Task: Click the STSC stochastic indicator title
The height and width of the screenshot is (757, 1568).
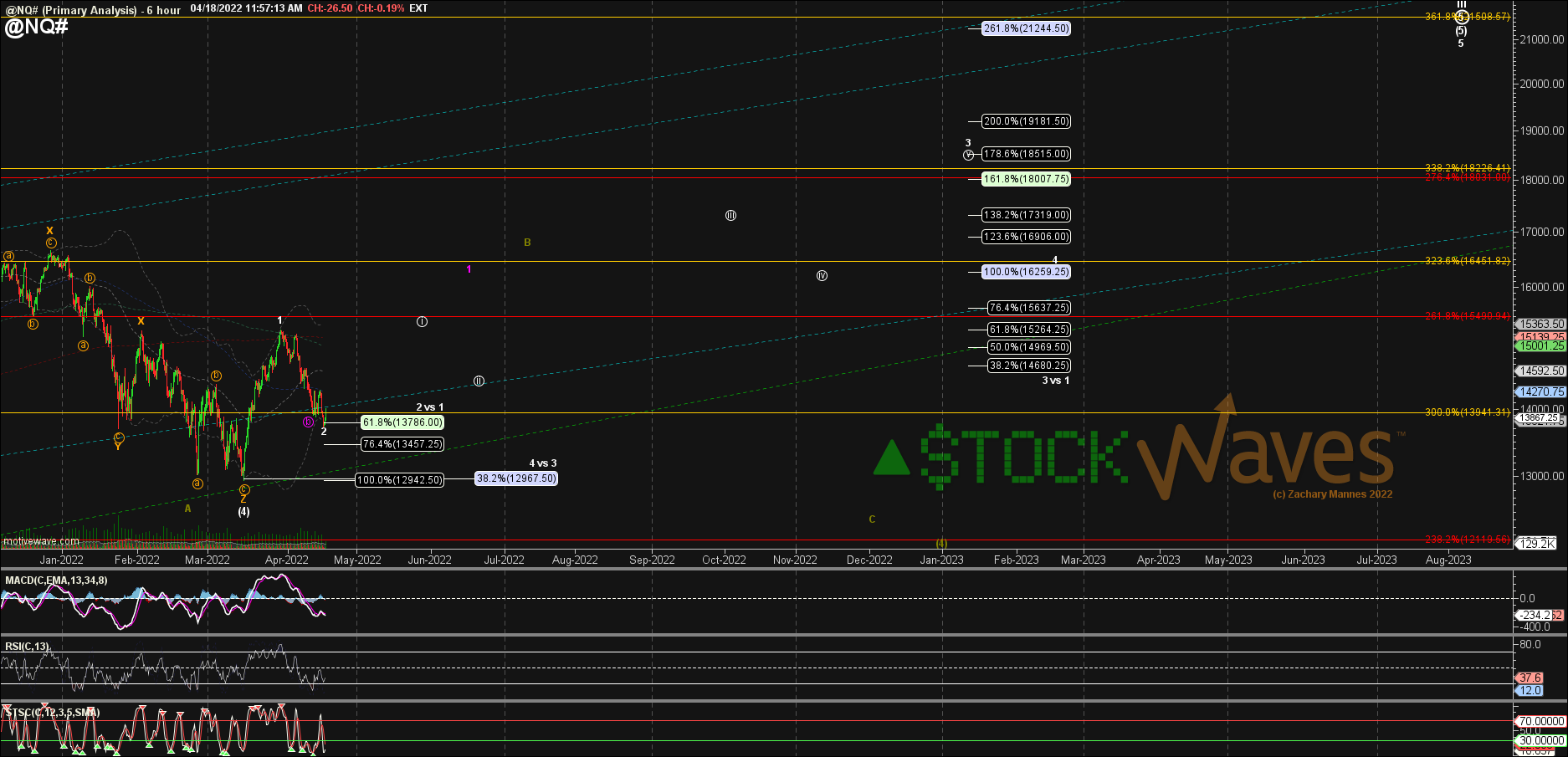Action: point(53,713)
